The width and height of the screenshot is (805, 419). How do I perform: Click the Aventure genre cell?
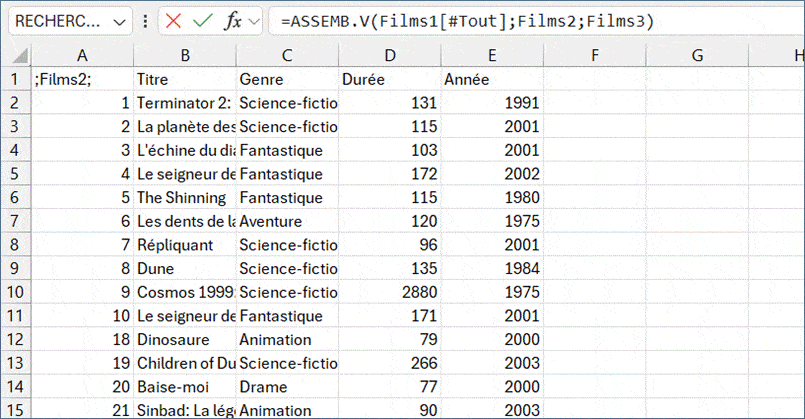pos(287,221)
